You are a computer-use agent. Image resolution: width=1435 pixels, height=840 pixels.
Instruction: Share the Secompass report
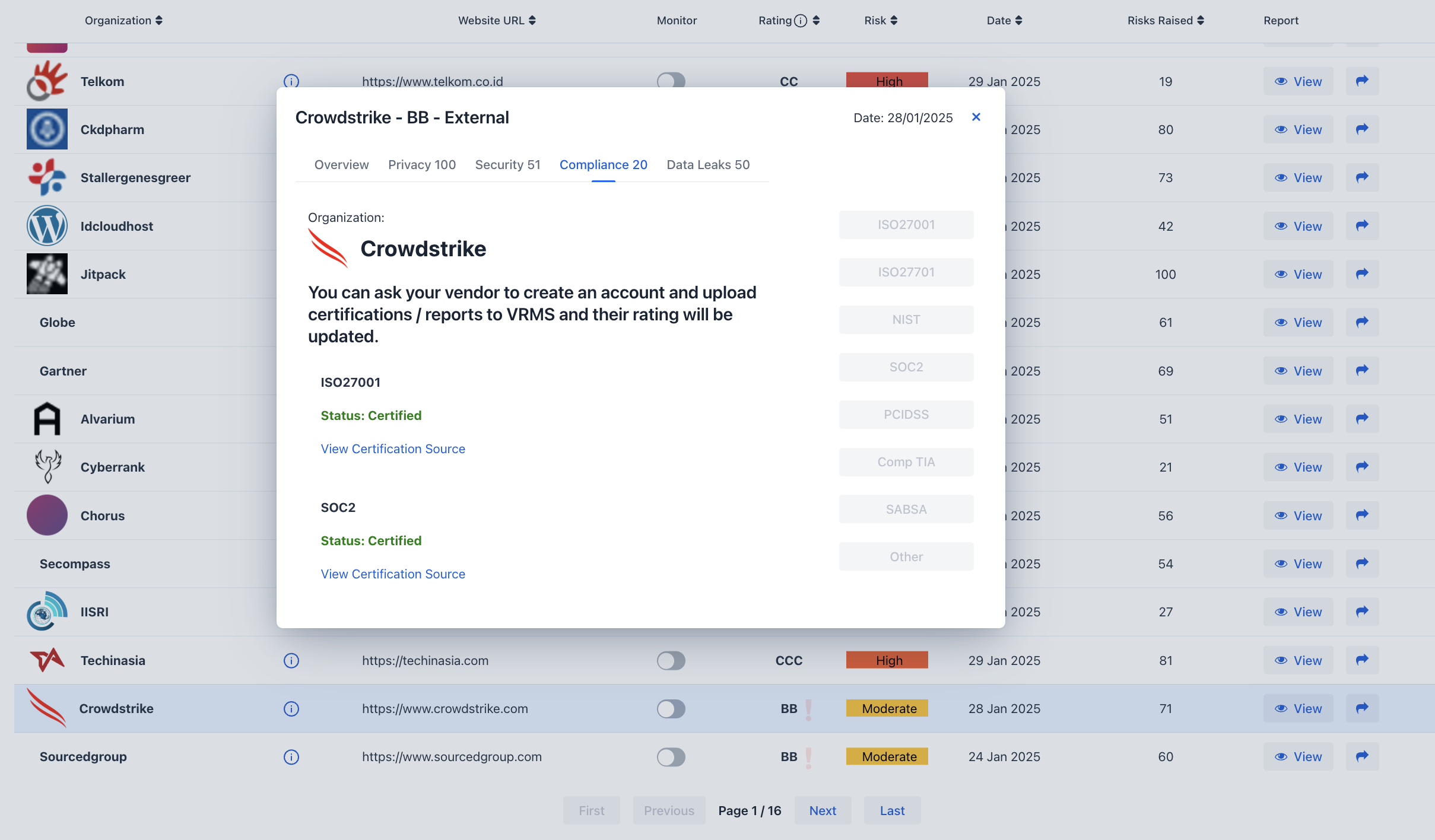[x=1362, y=564]
